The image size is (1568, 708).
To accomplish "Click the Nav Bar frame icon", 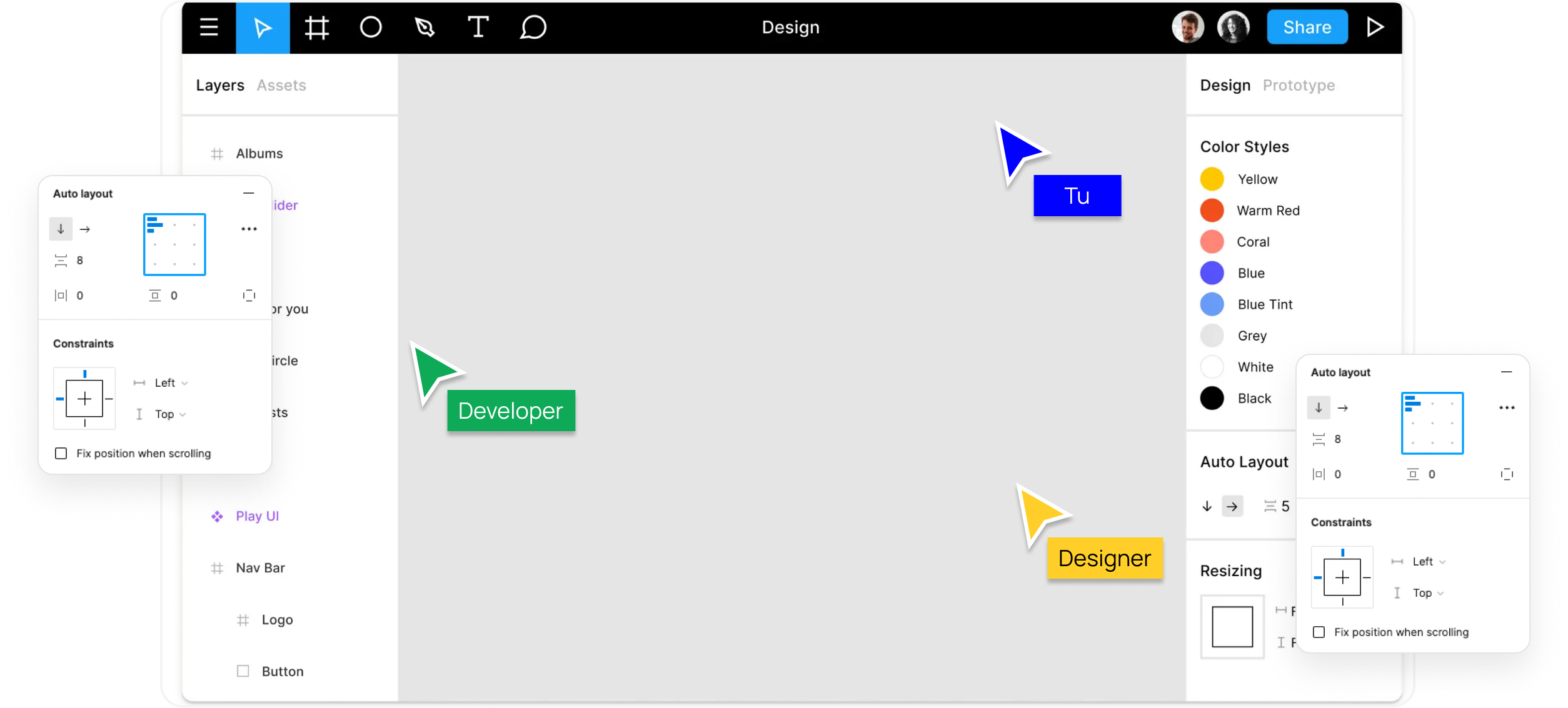I will 217,569.
